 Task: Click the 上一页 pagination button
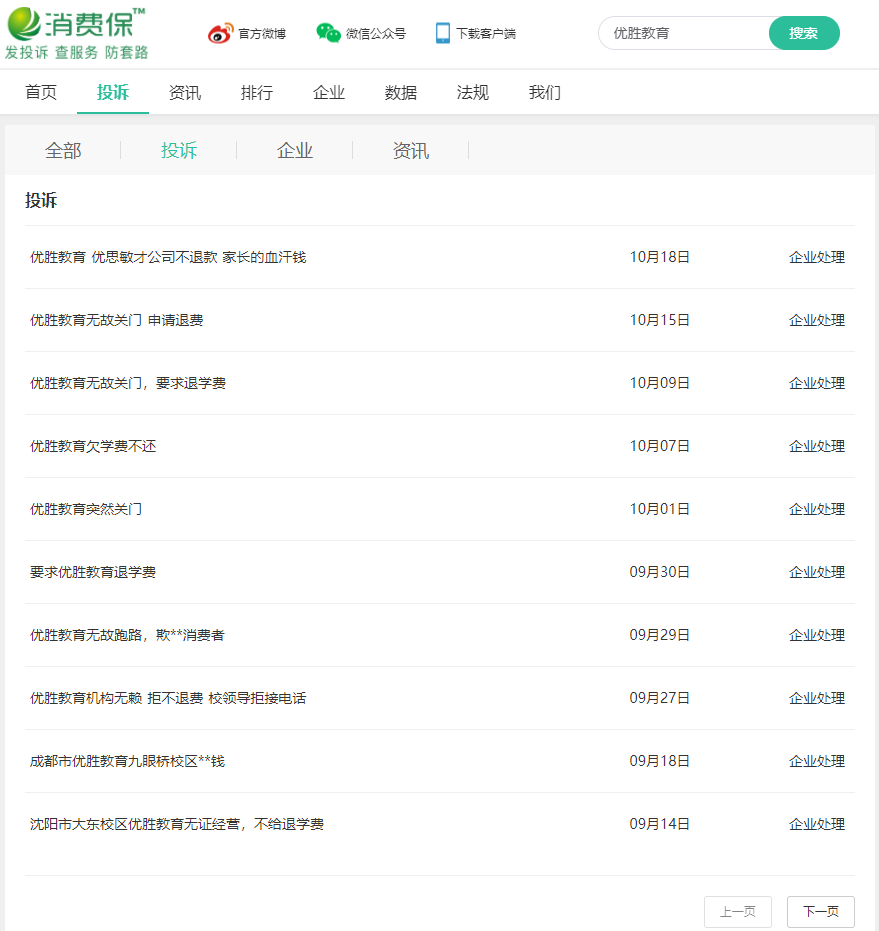click(x=738, y=911)
